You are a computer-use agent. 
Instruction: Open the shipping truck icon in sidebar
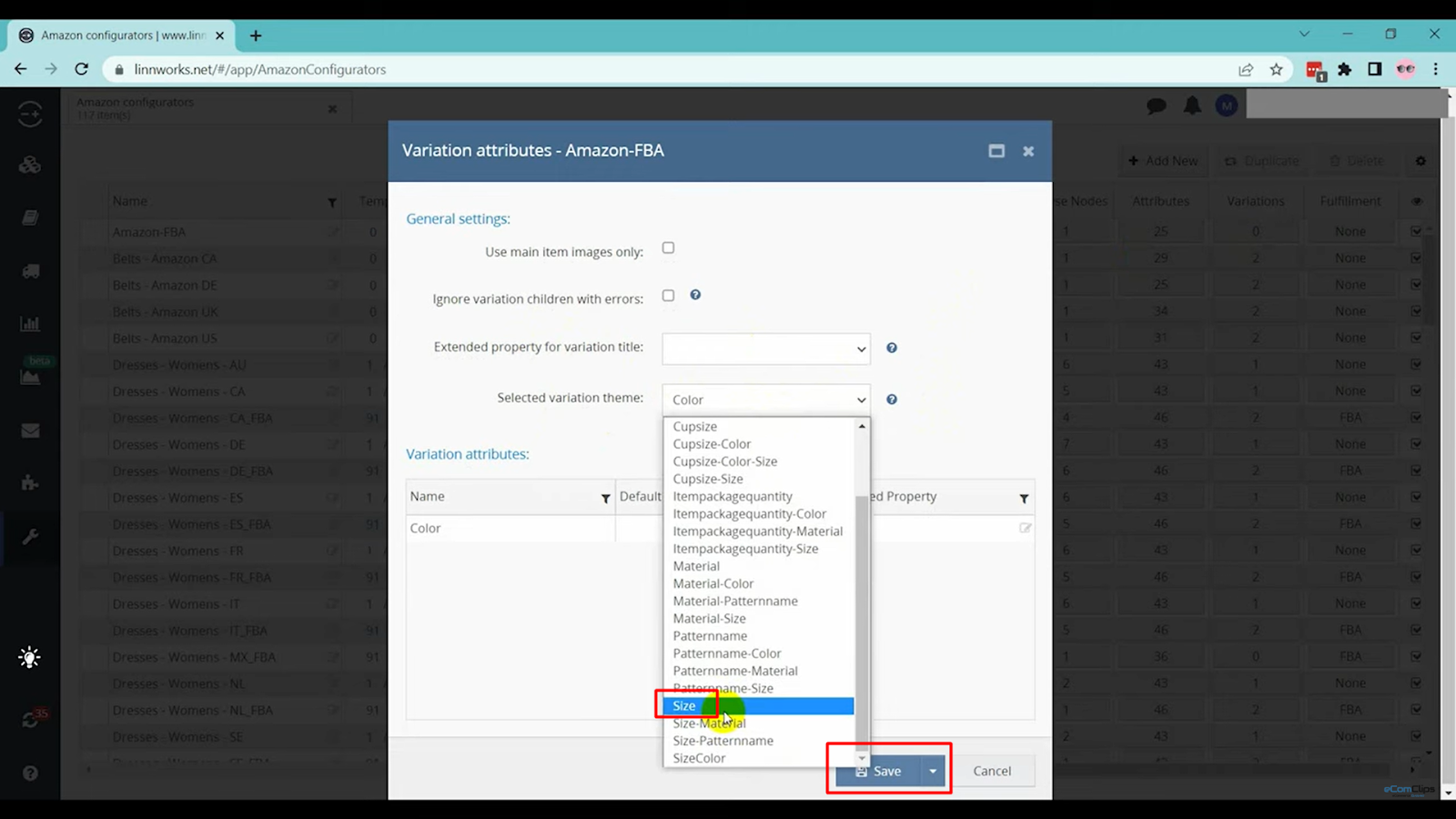(x=30, y=271)
